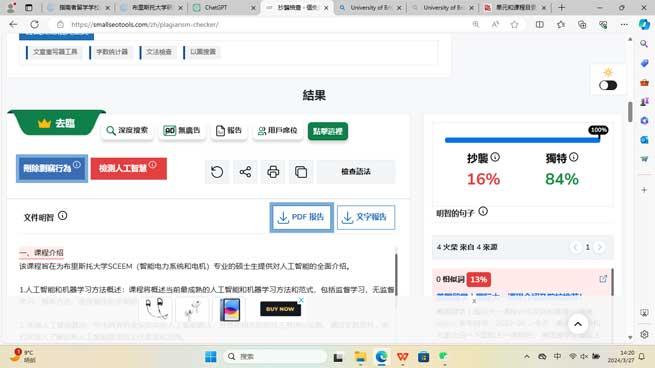Open Windows Start menu
The height and width of the screenshot is (368, 655).
(211, 357)
